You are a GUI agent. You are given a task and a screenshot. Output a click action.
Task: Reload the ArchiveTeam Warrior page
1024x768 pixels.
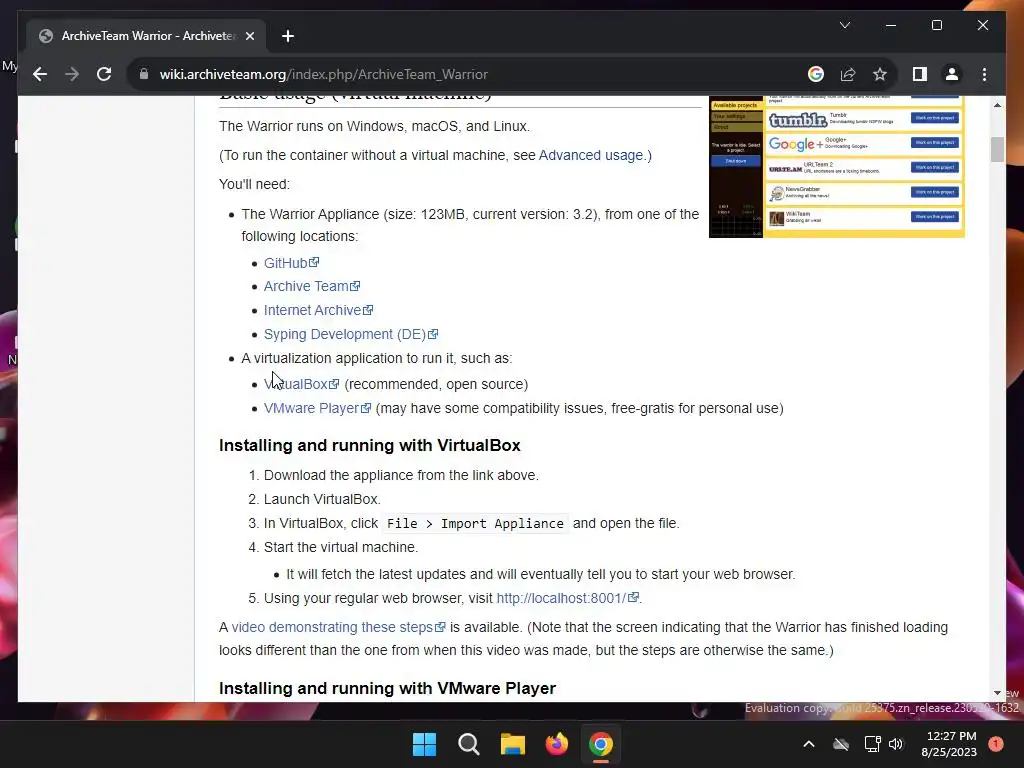click(x=104, y=74)
